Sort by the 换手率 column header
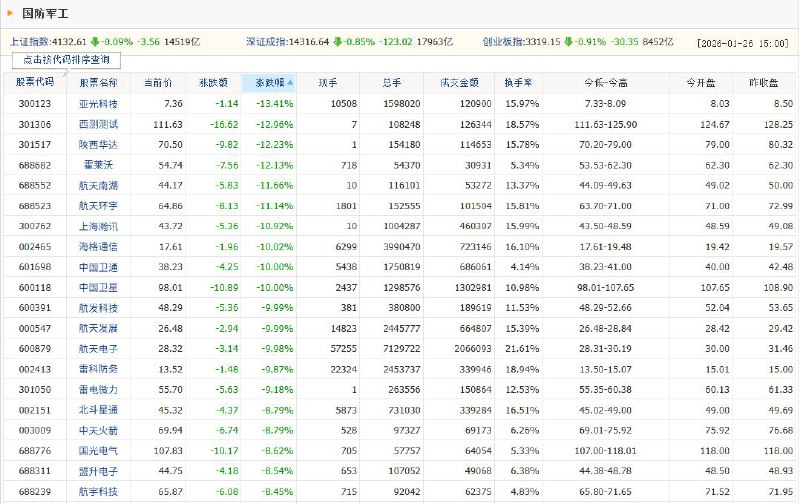 (x=518, y=83)
